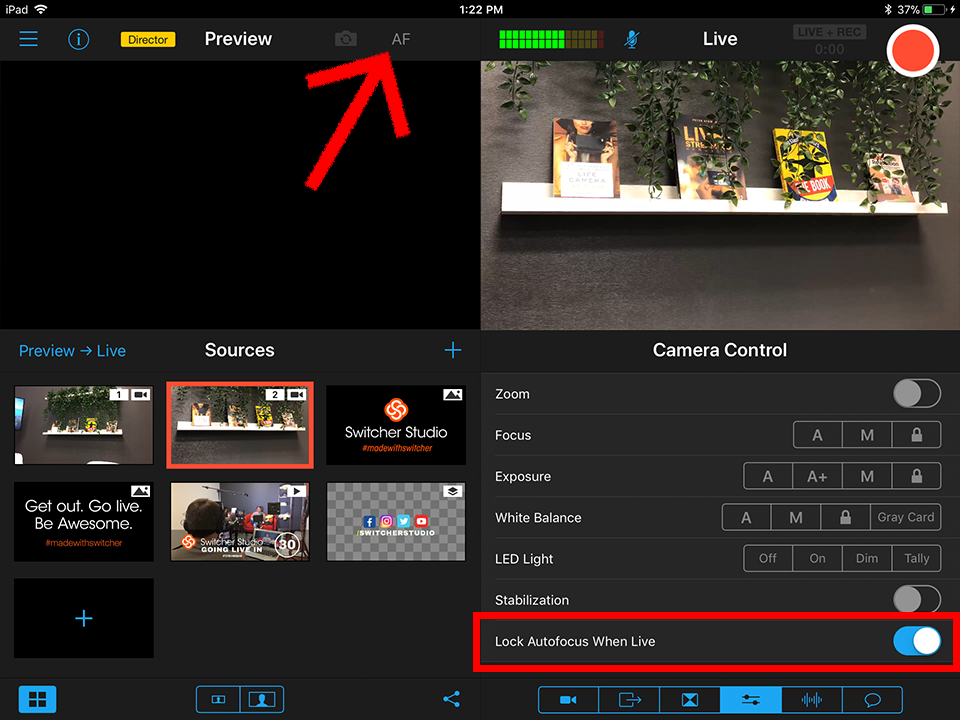The image size is (960, 720).
Task: Tap the live video preview image
Action: point(720,195)
